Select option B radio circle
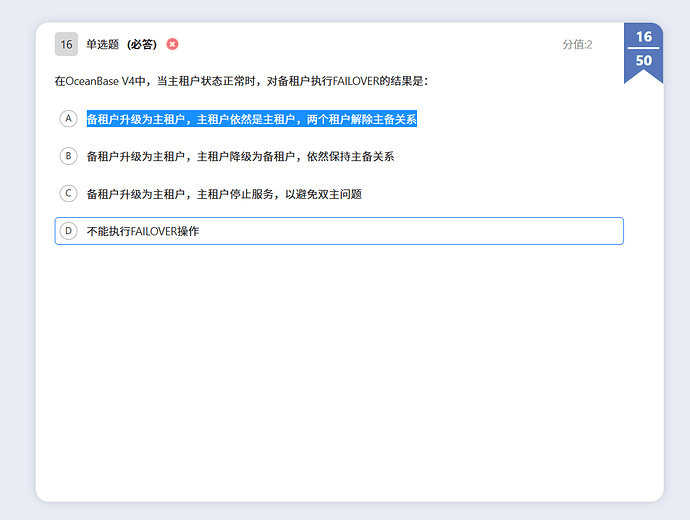This screenshot has width=690, height=520. pos(68,156)
